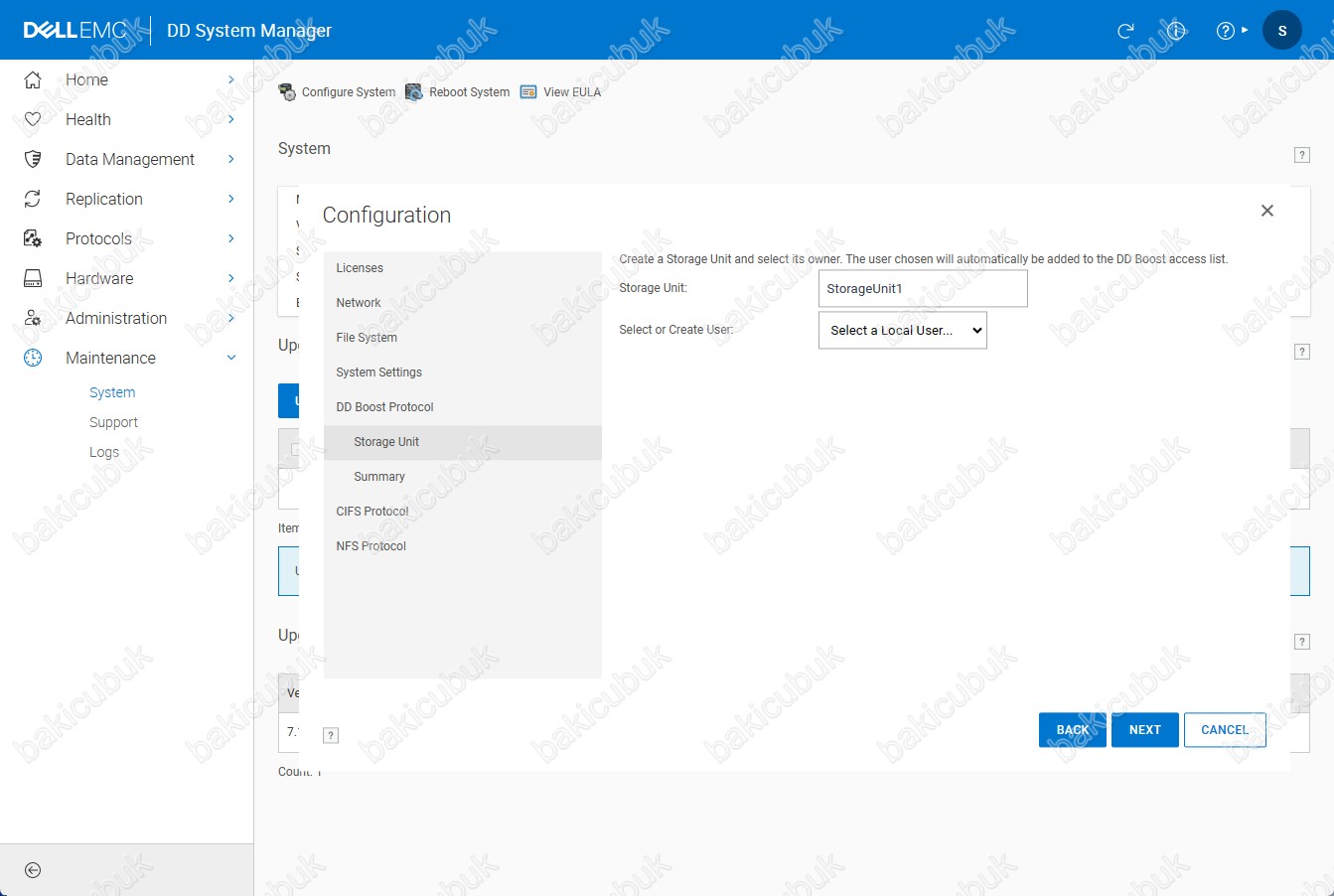The image size is (1334, 896).
Task: Click the NEXT button
Action: [x=1145, y=730]
